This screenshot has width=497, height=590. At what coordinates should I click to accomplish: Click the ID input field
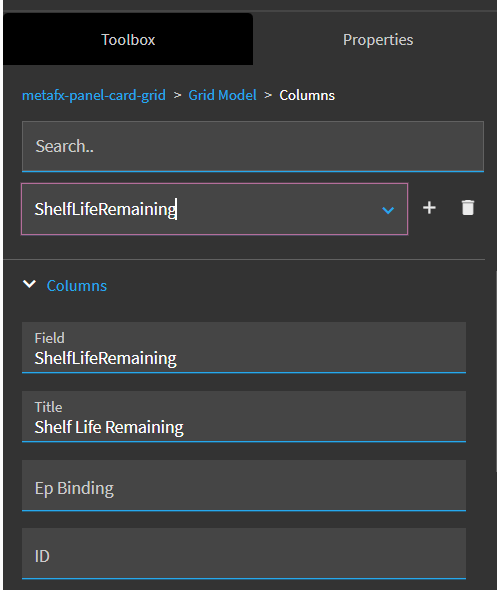pyautogui.click(x=244, y=554)
